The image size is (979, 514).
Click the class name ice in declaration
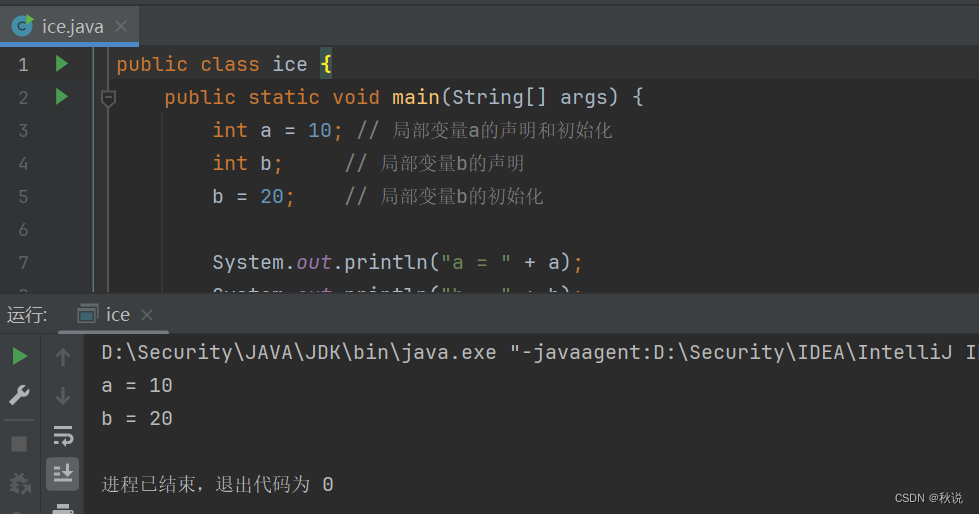pyautogui.click(x=290, y=64)
